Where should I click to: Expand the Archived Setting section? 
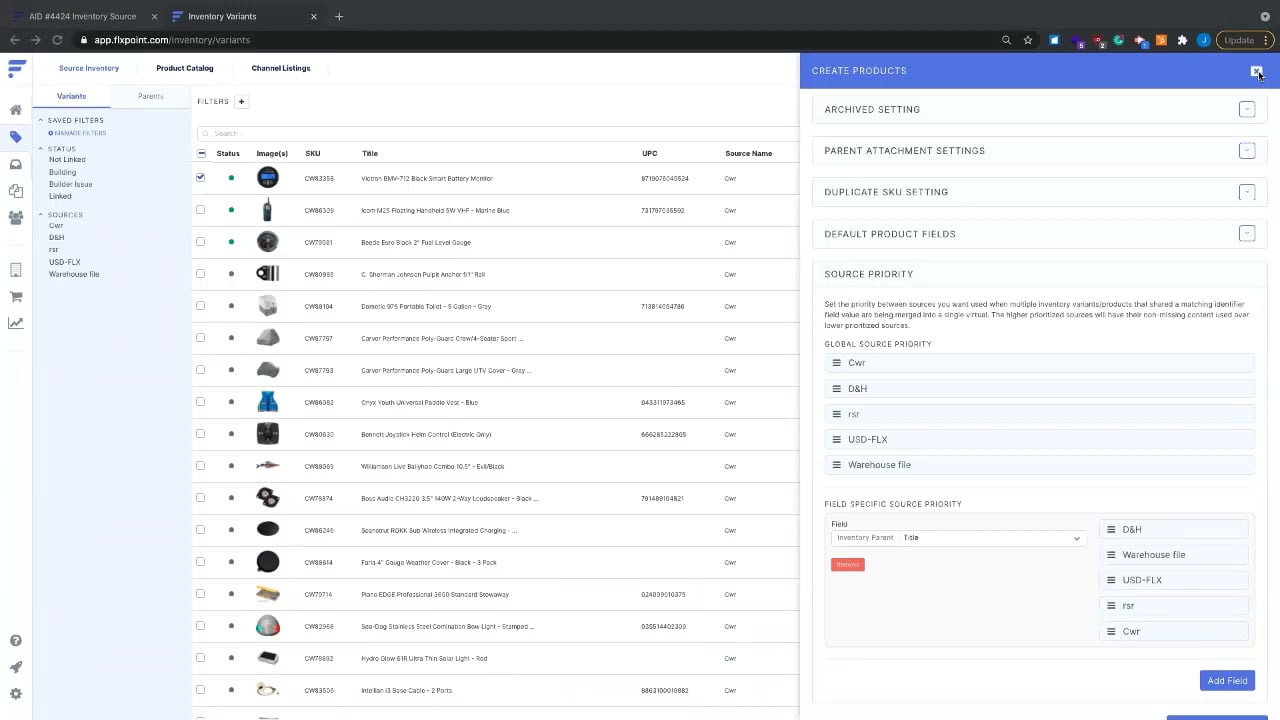click(x=1247, y=109)
